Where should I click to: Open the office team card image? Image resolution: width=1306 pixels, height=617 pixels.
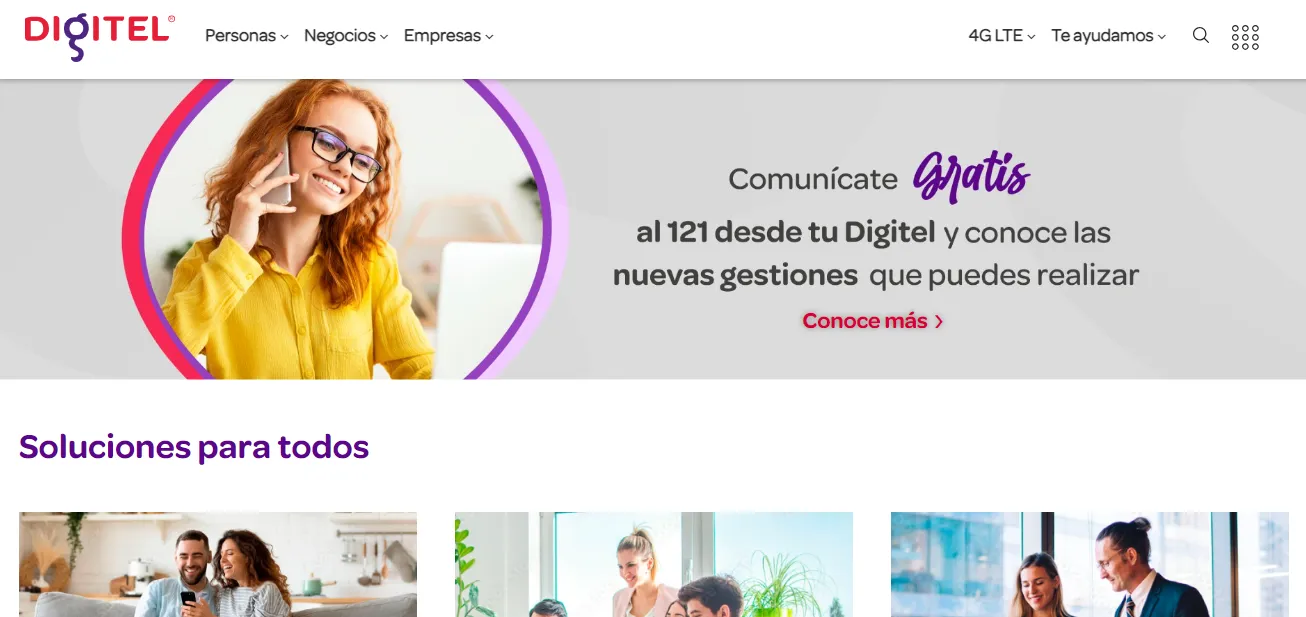(654, 564)
